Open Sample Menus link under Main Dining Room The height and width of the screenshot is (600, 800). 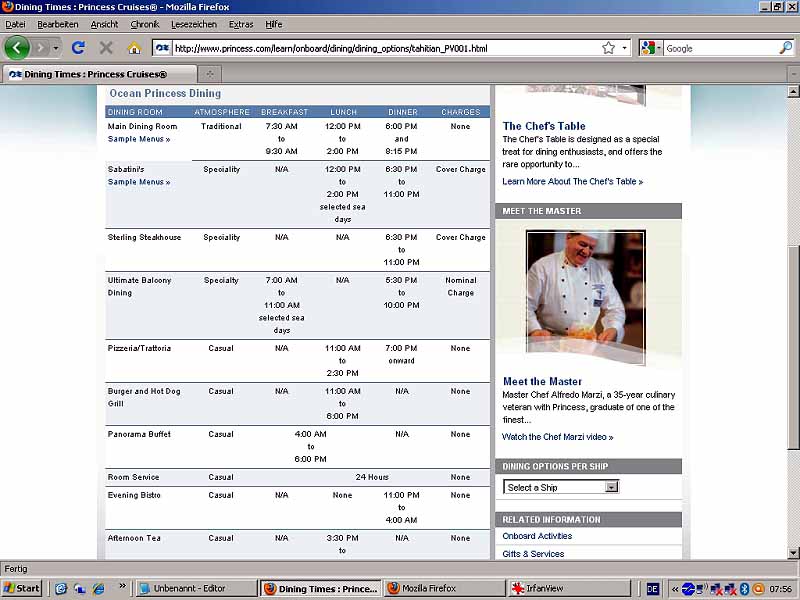click(139, 139)
